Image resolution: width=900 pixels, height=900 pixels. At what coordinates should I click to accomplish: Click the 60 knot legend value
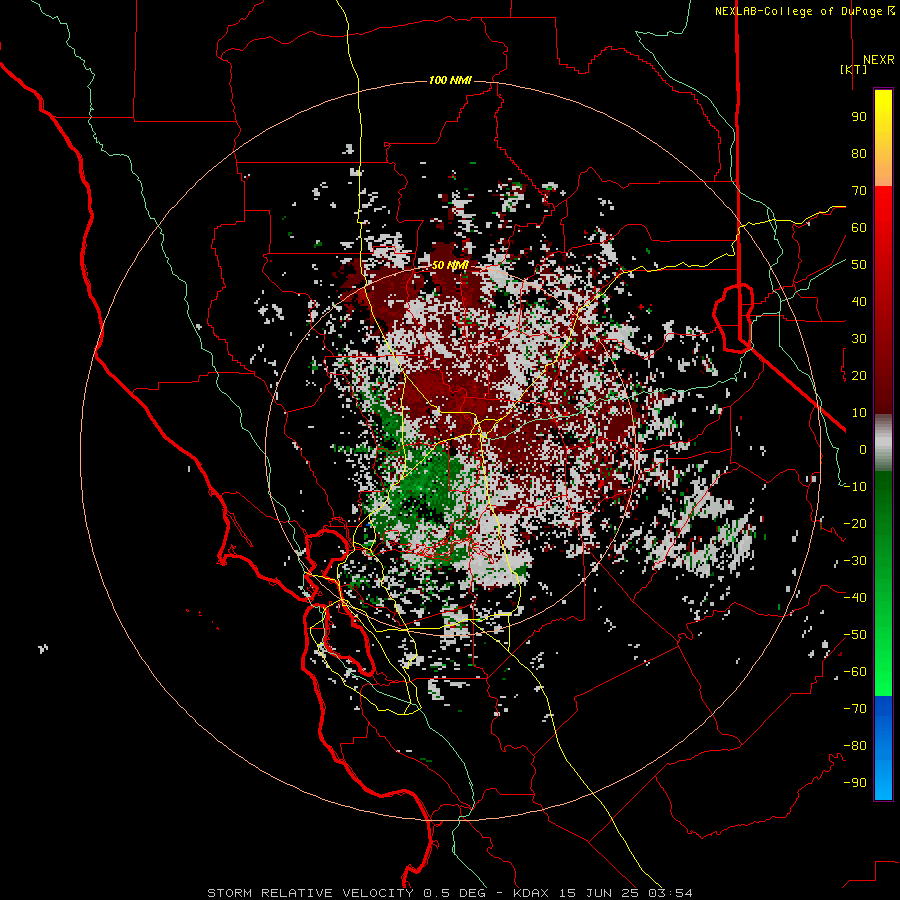pyautogui.click(x=859, y=228)
